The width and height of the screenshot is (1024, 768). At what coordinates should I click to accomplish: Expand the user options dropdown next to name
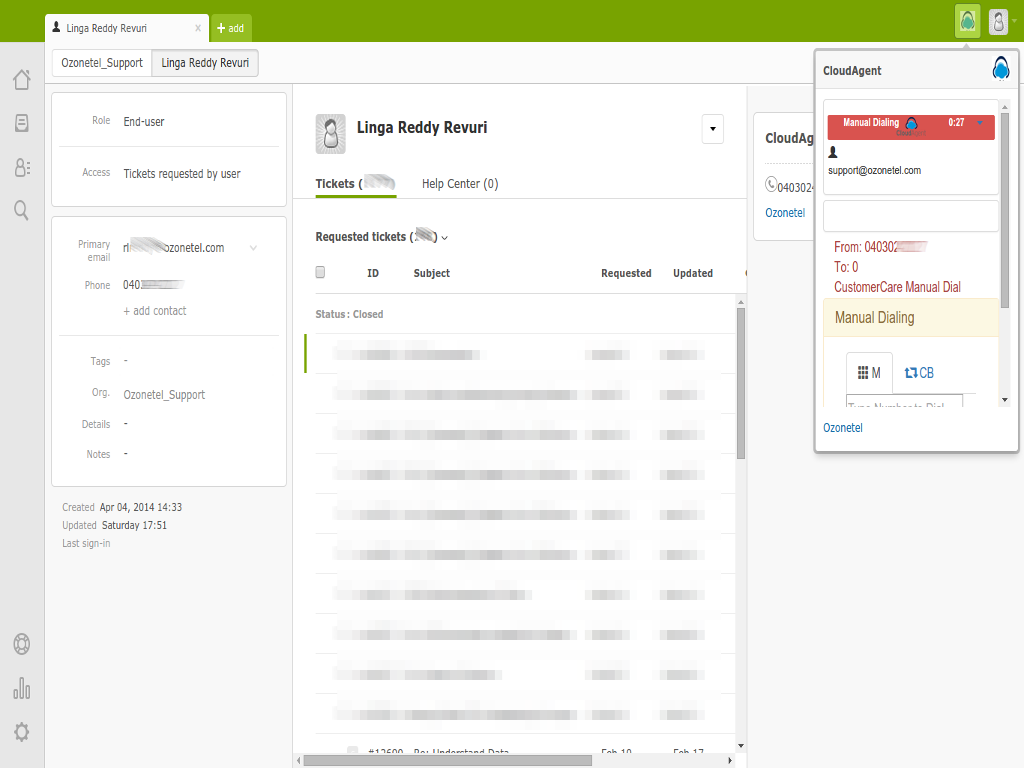pyautogui.click(x=712, y=129)
